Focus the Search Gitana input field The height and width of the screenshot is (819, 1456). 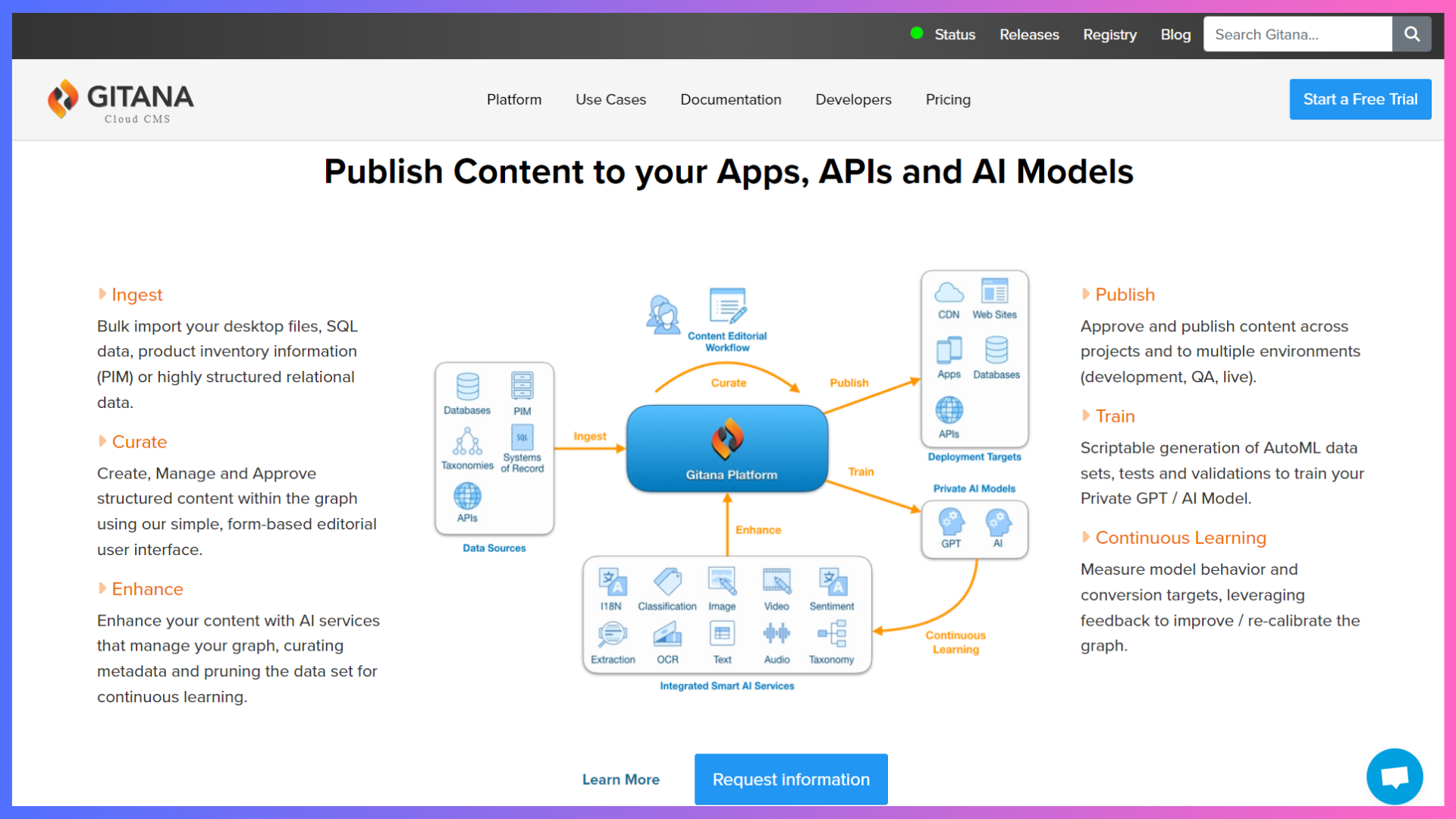[x=1298, y=34]
